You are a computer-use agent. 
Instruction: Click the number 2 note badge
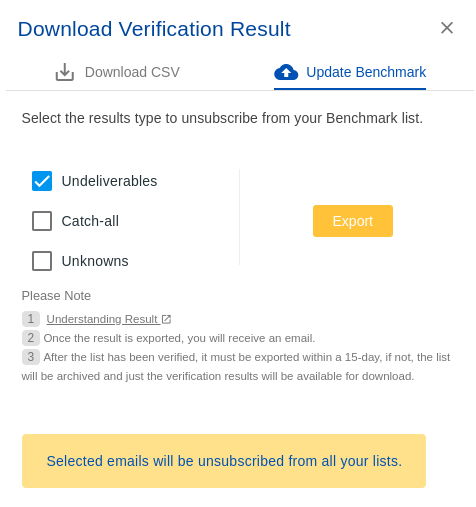coord(31,338)
